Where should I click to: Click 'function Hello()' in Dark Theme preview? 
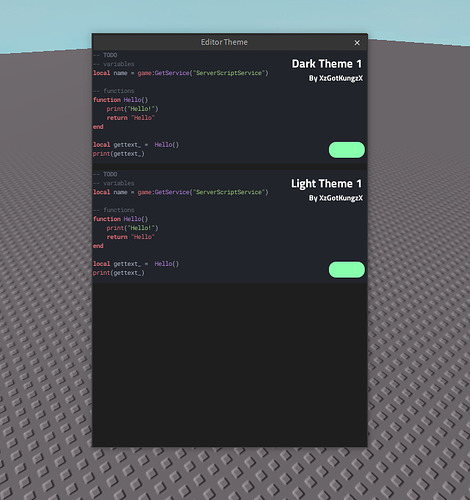[x=120, y=100]
